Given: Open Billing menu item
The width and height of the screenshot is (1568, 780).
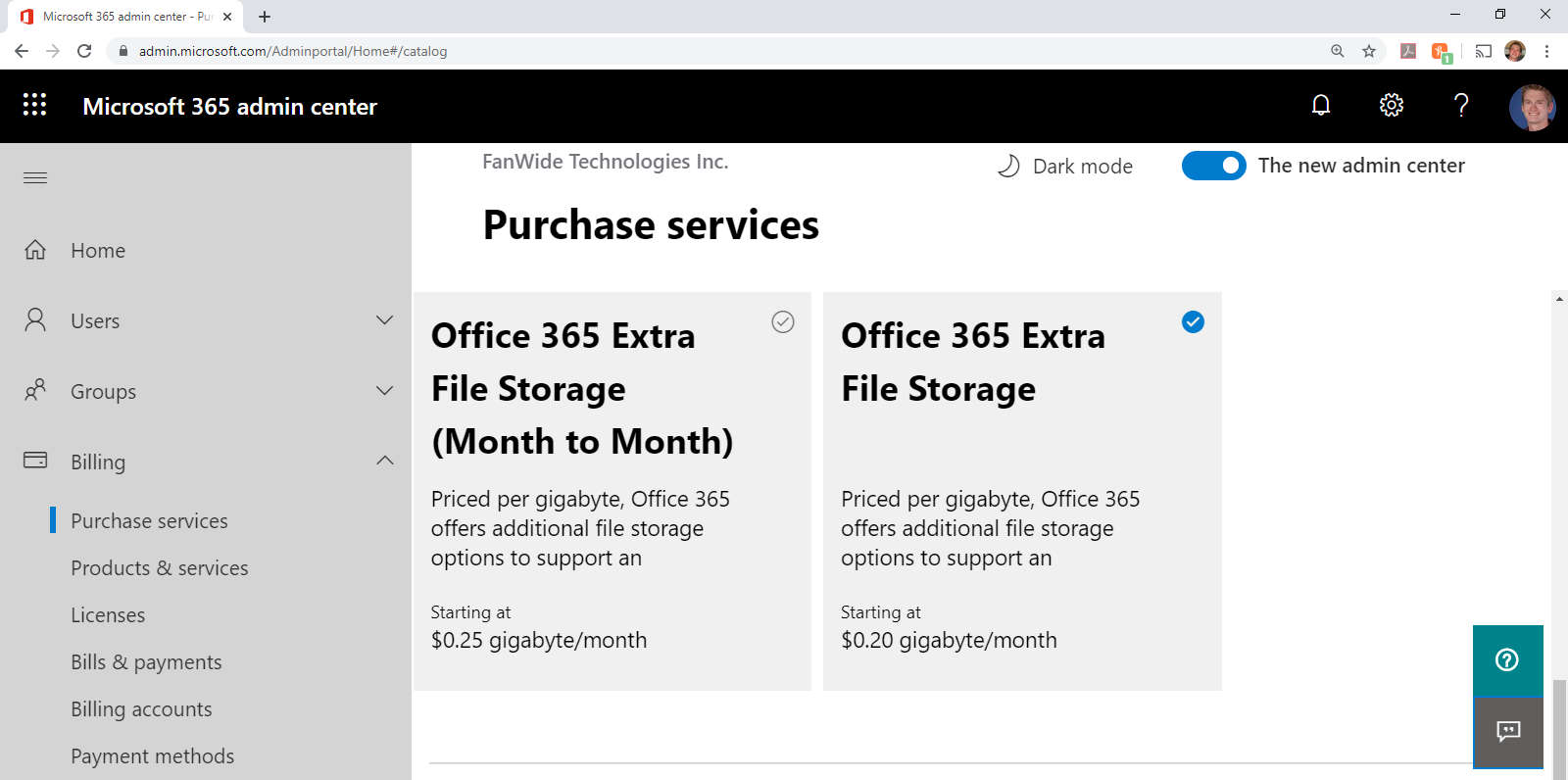Looking at the screenshot, I should click(x=98, y=462).
